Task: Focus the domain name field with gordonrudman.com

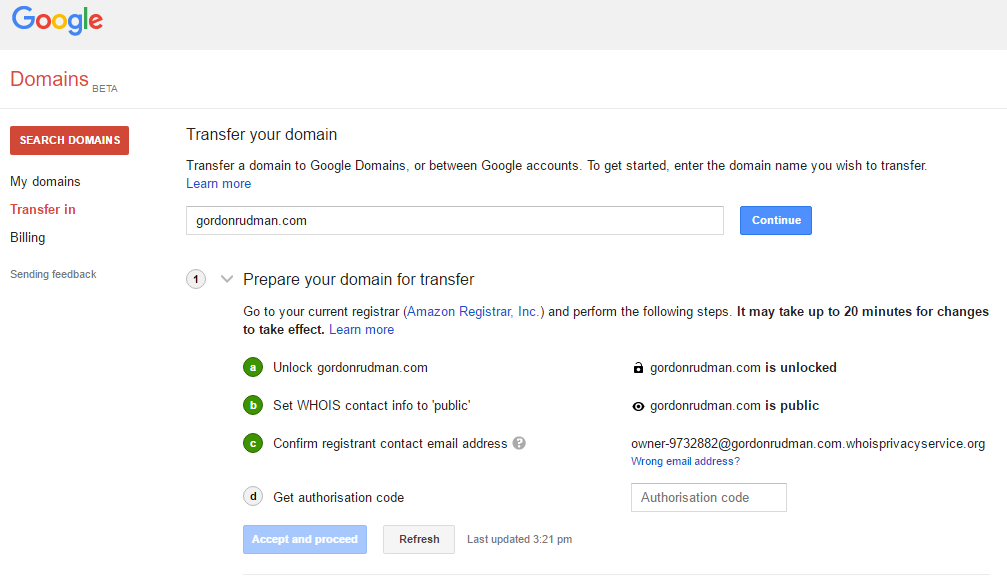Action: tap(455, 220)
